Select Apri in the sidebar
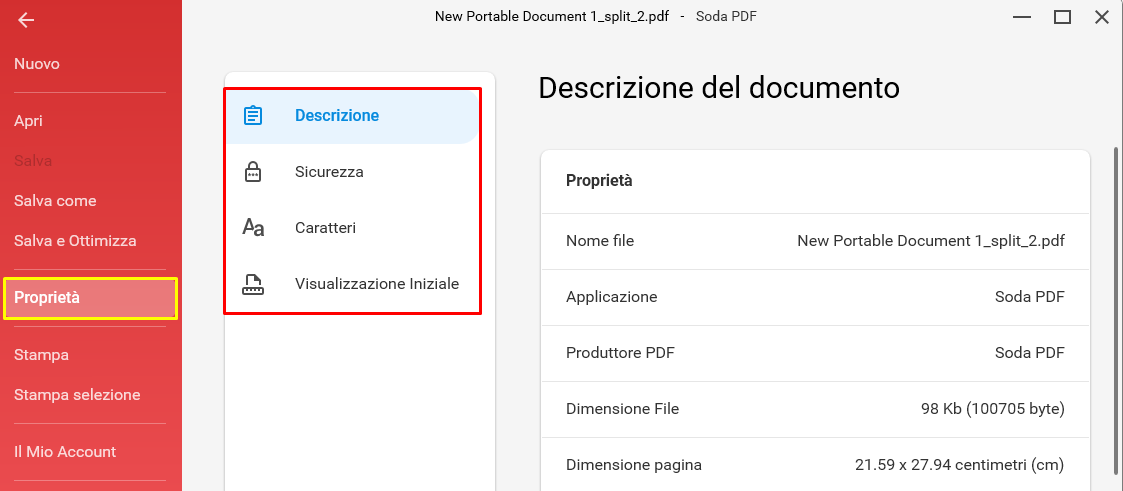 pyautogui.click(x=29, y=121)
